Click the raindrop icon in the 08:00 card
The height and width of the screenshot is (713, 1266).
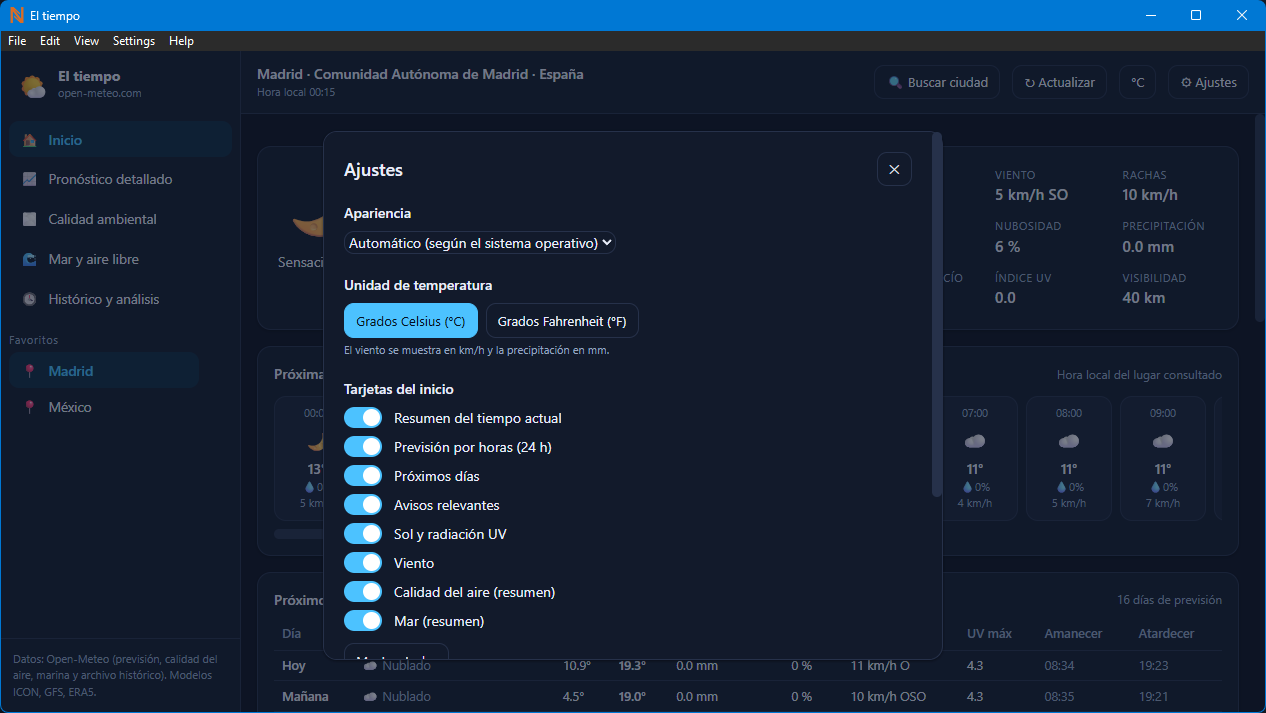(1061, 487)
